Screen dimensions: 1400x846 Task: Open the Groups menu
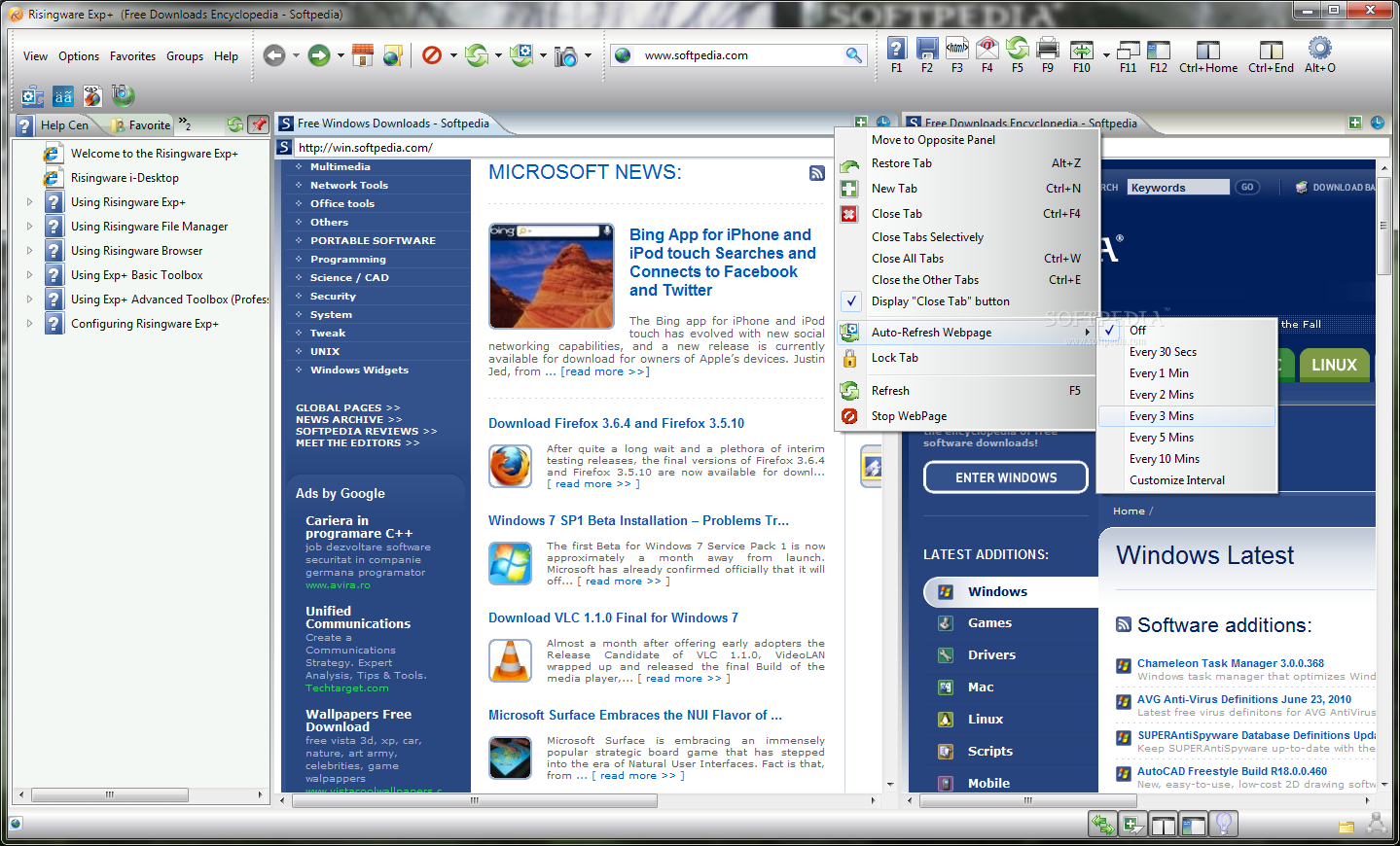pyautogui.click(x=185, y=56)
